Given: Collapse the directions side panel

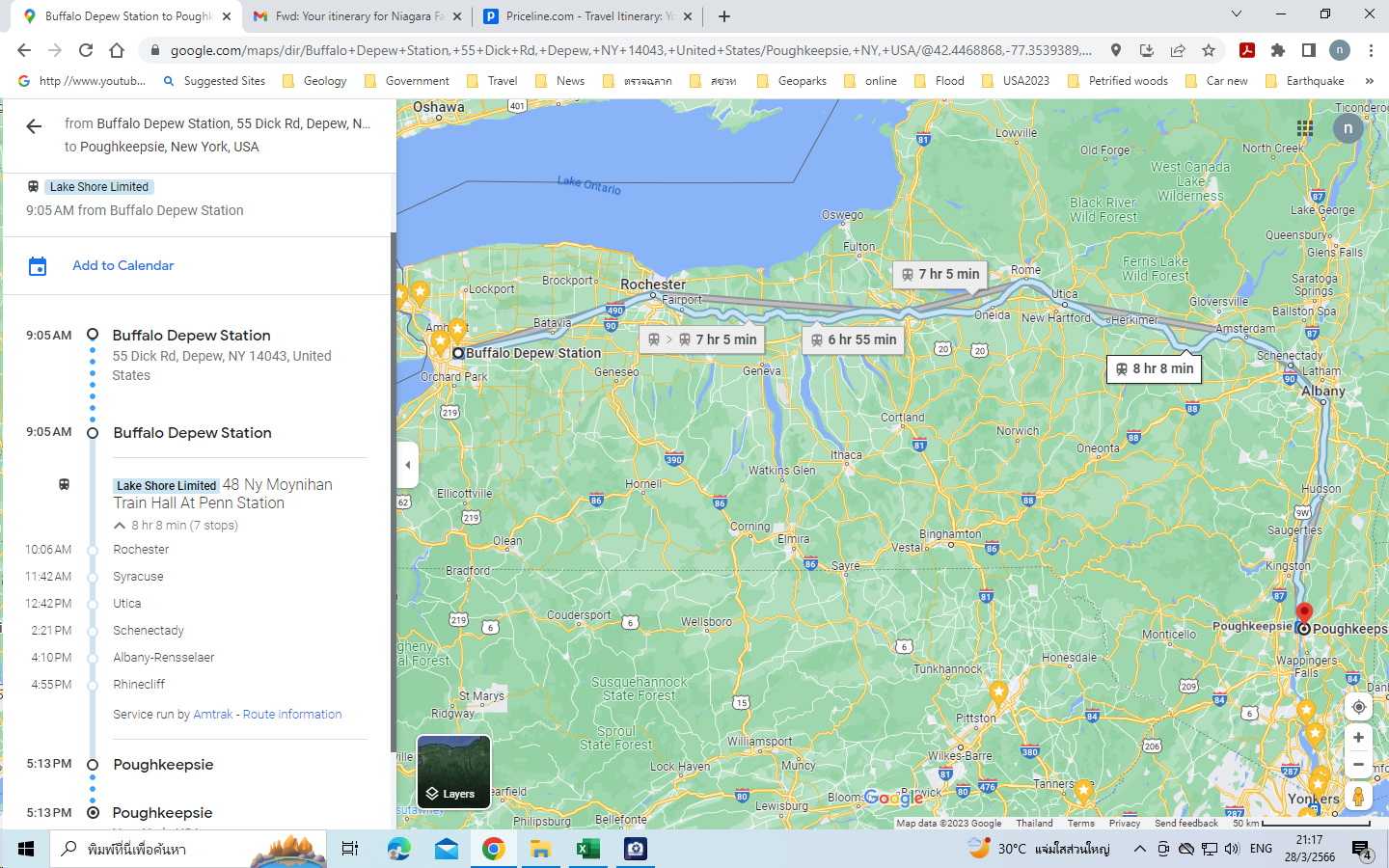Looking at the screenshot, I should point(408,465).
